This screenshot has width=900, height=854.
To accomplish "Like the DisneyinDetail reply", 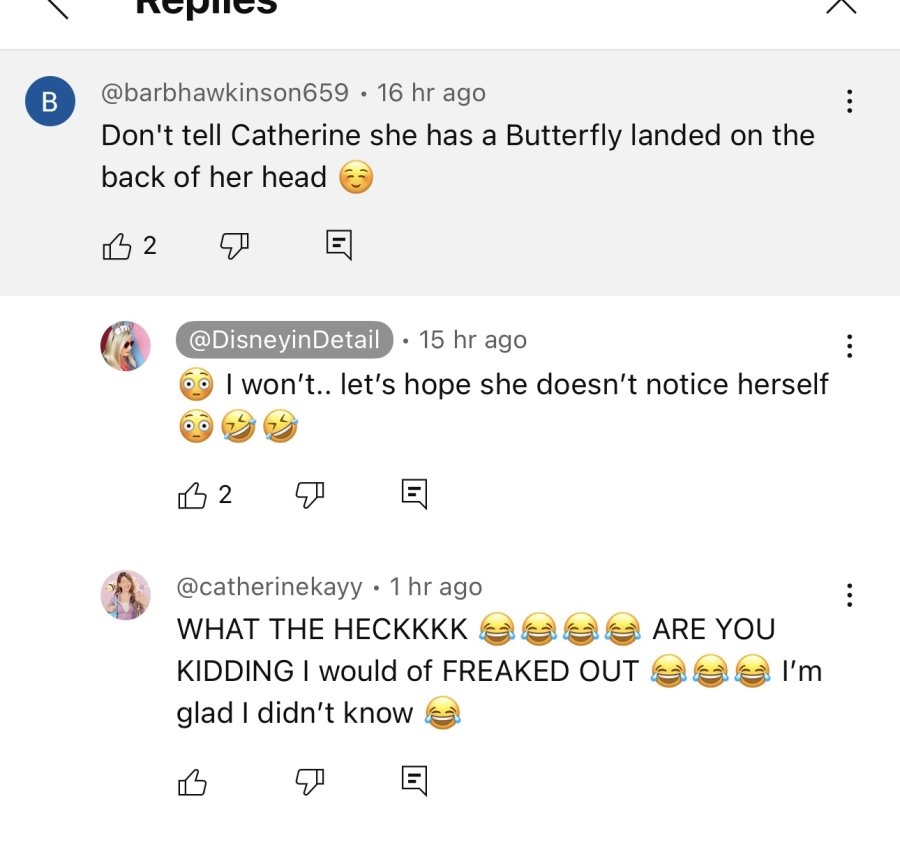I will click(x=192, y=495).
